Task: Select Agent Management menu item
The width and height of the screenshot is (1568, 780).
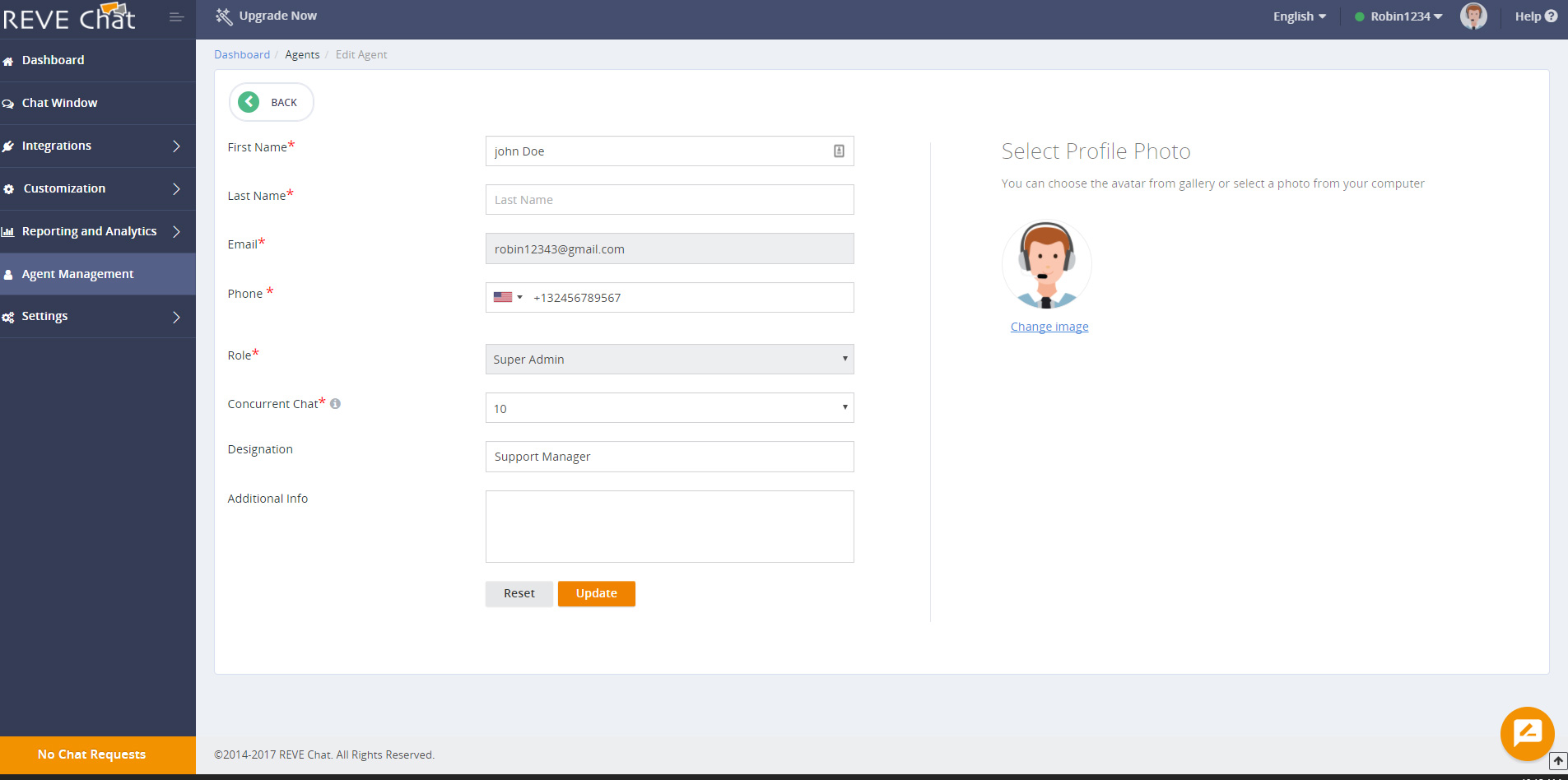Action: (98, 274)
